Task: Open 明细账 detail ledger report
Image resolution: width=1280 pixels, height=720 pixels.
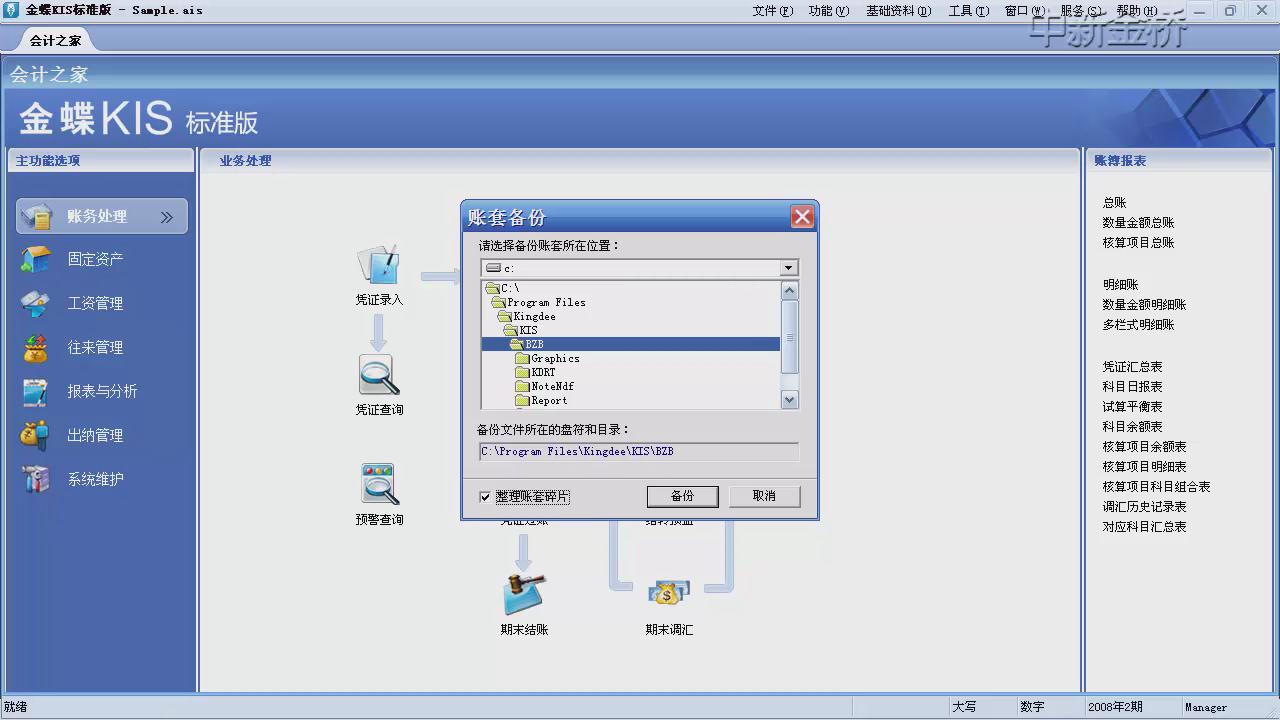Action: 1120,285
